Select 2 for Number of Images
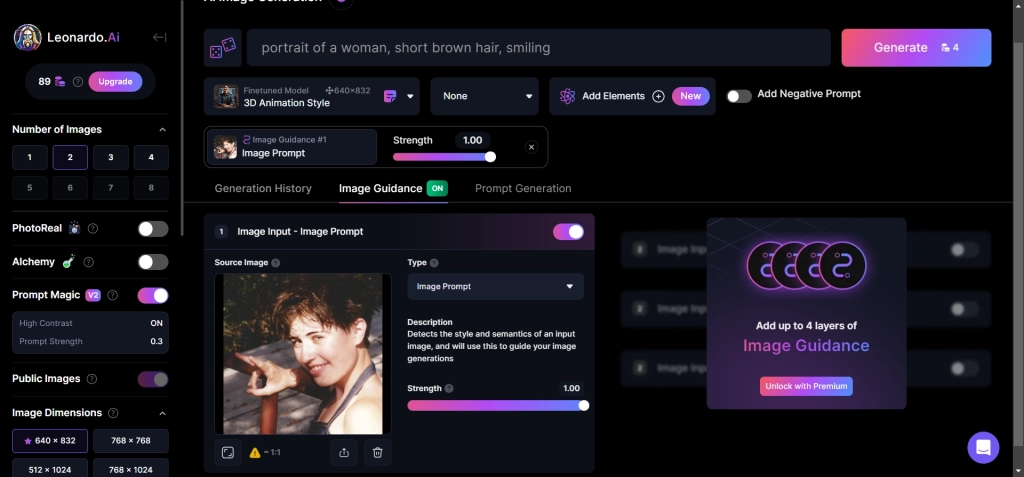Viewport: 1024px width, 477px height. coord(70,157)
